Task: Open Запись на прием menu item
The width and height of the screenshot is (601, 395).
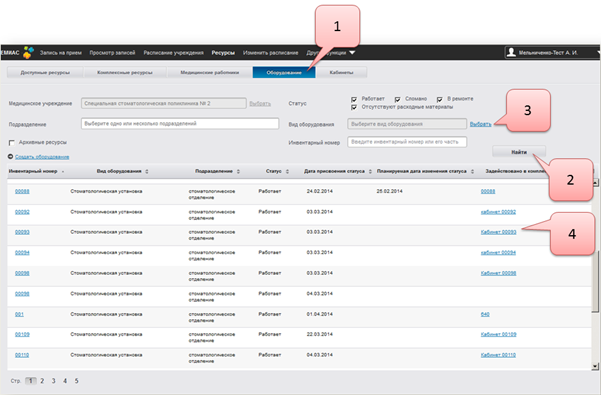Action: point(61,53)
